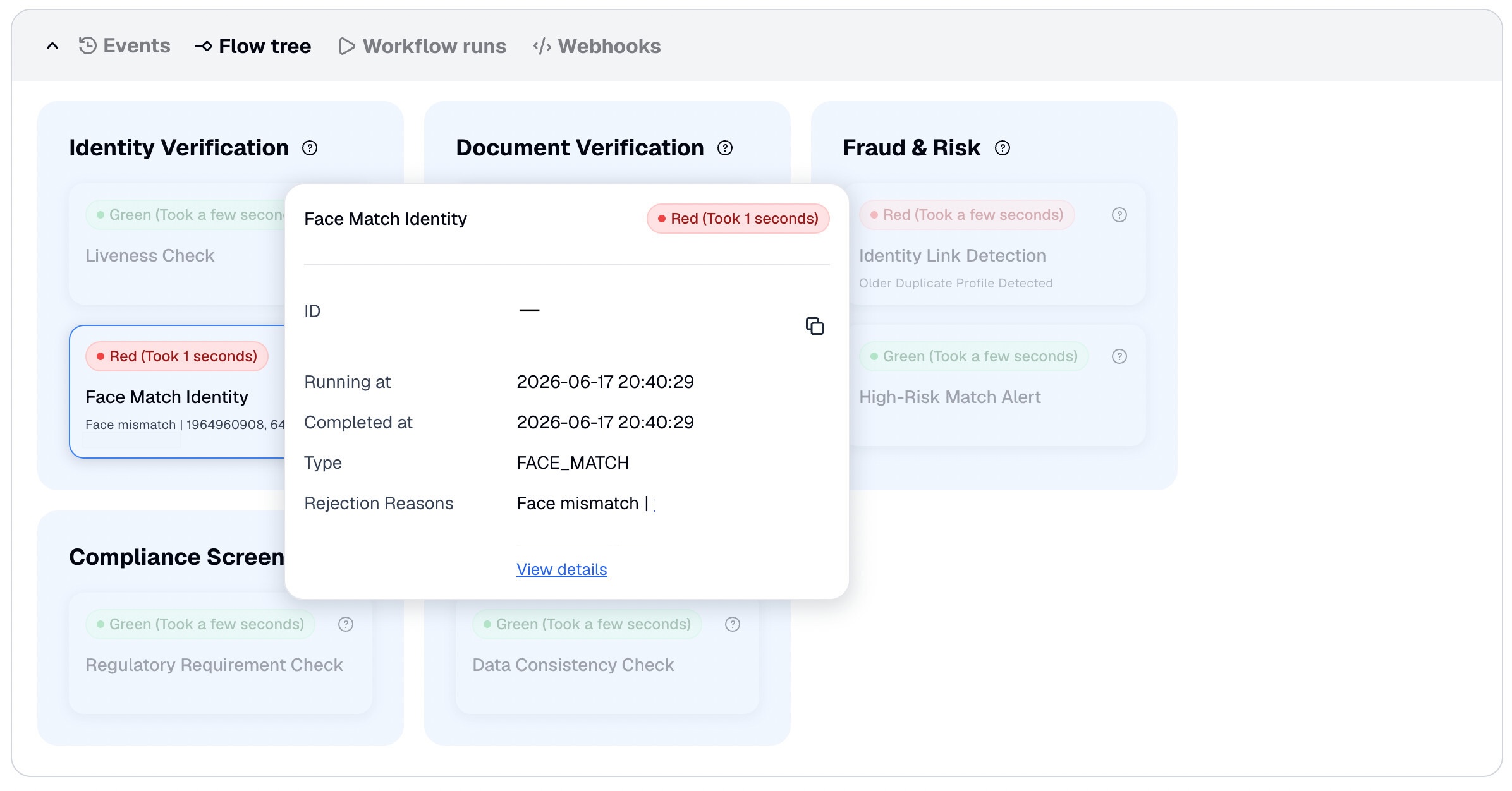Click help icon on High-Risk Match Alert card
This screenshot has height=791, width=1512.
(x=1119, y=356)
